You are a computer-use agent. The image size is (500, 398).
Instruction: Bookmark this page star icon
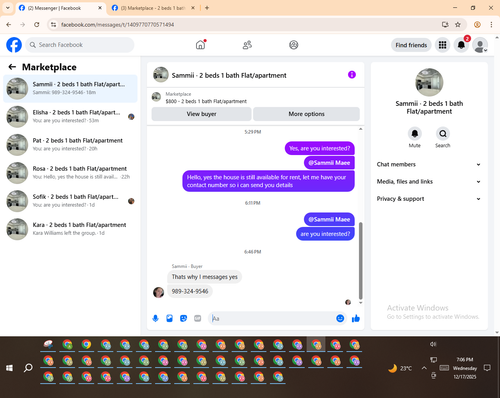coord(458,25)
